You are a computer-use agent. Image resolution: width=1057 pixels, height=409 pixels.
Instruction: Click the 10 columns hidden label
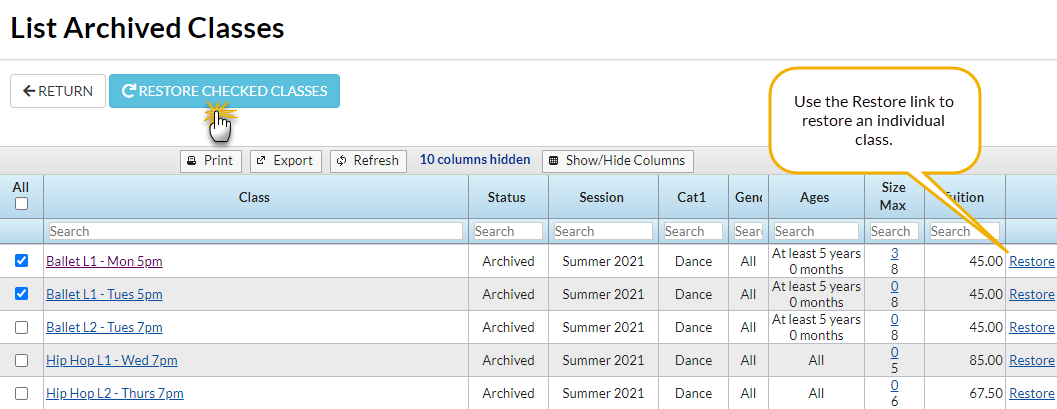click(x=475, y=160)
